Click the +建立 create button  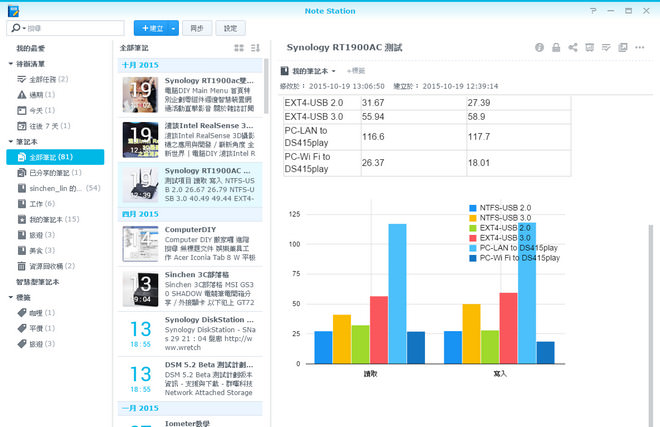[151, 28]
